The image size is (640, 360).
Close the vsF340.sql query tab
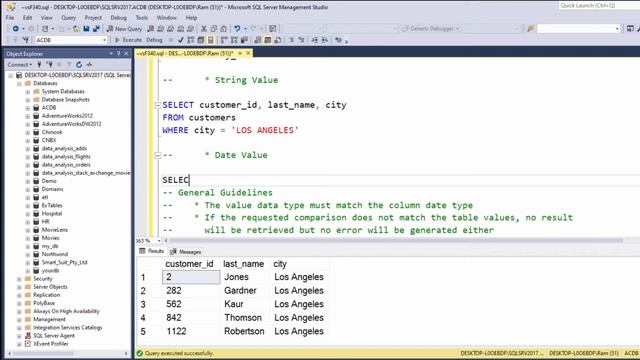(248, 53)
